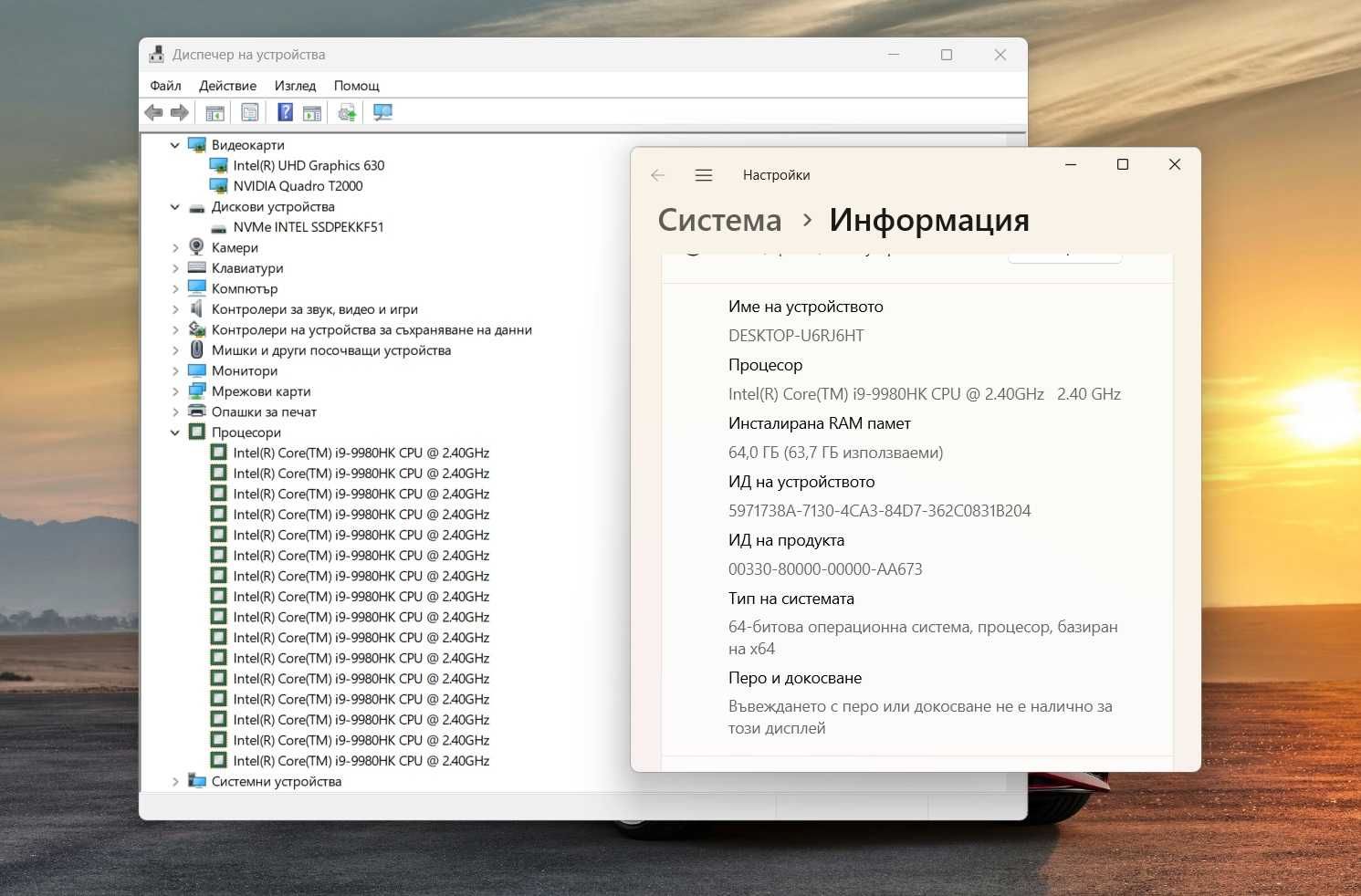1361x896 pixels.
Task: Select processor value ending 2.40 GHz in Настройки
Action: coord(925,394)
